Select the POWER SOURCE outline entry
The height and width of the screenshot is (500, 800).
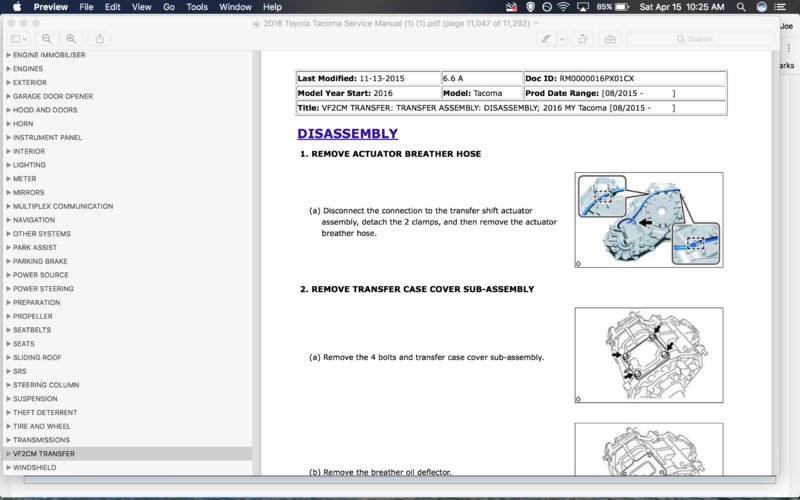pos(41,275)
